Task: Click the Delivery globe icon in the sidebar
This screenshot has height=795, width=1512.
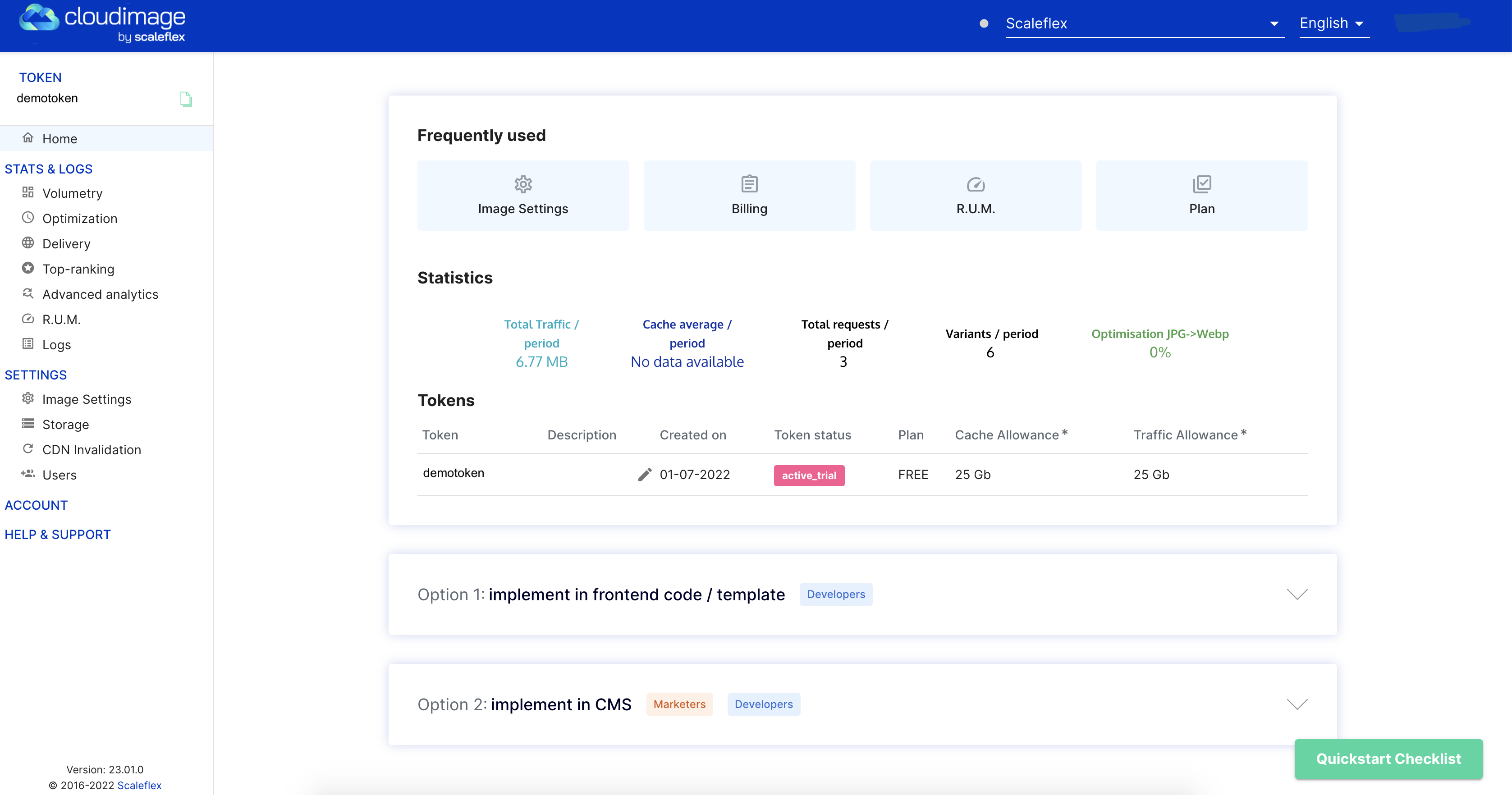Action: [x=27, y=243]
